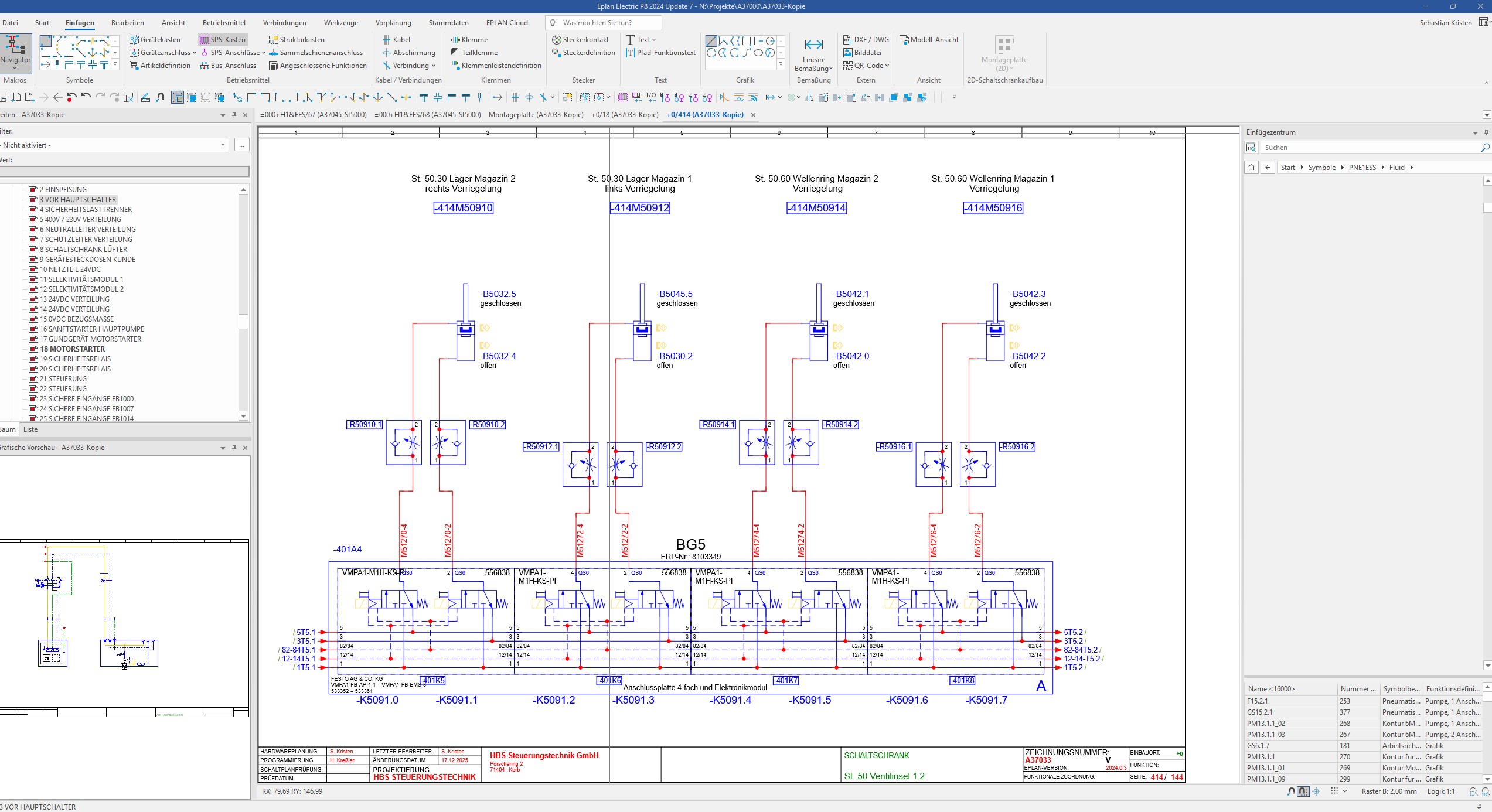Expand the QR-Code dropdown

pyautogui.click(x=887, y=66)
